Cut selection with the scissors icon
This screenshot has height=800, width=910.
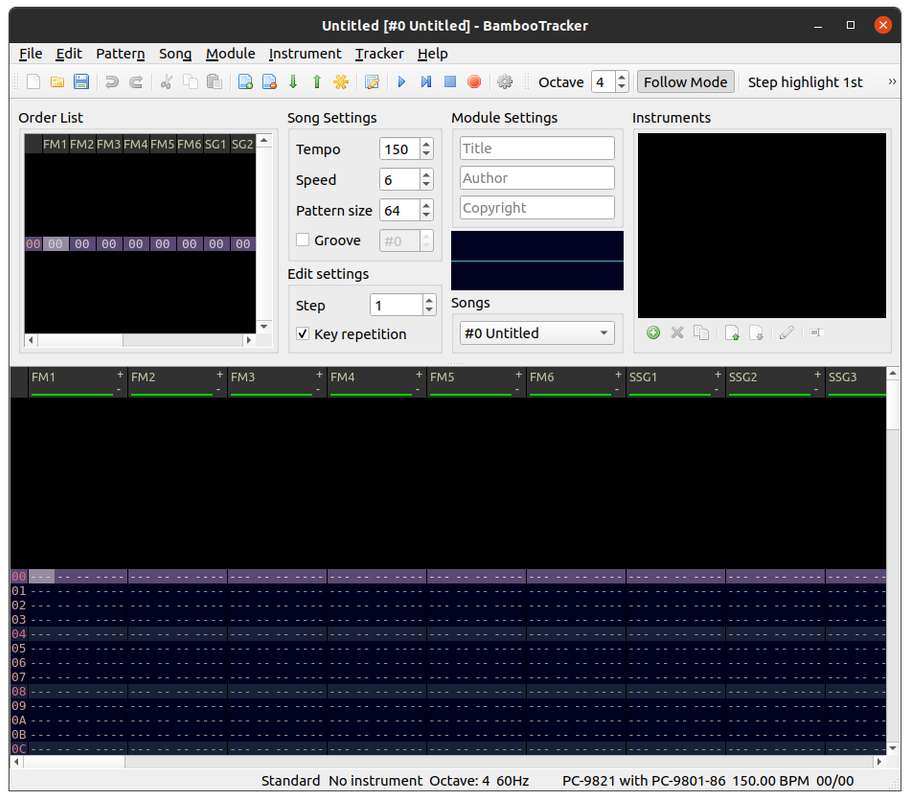167,82
